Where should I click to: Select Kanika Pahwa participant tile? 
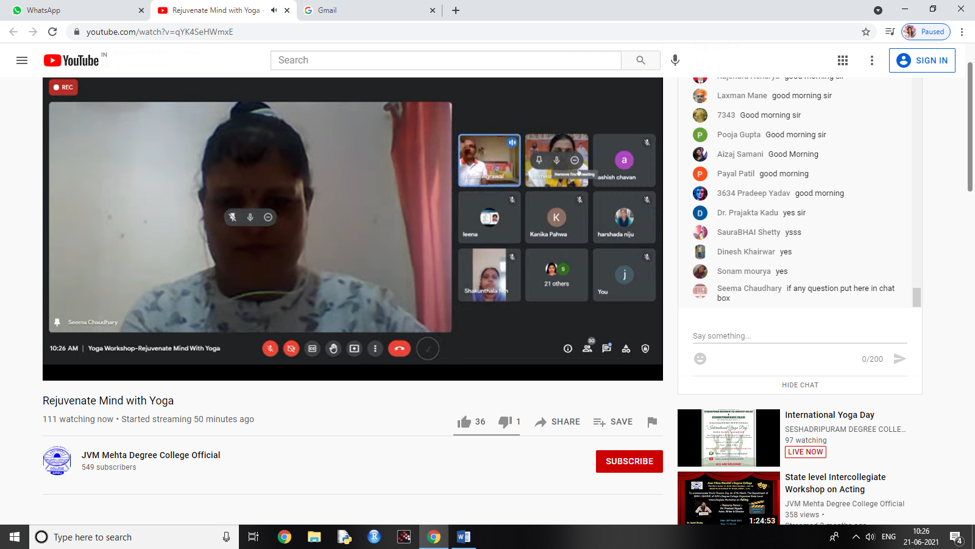557,218
